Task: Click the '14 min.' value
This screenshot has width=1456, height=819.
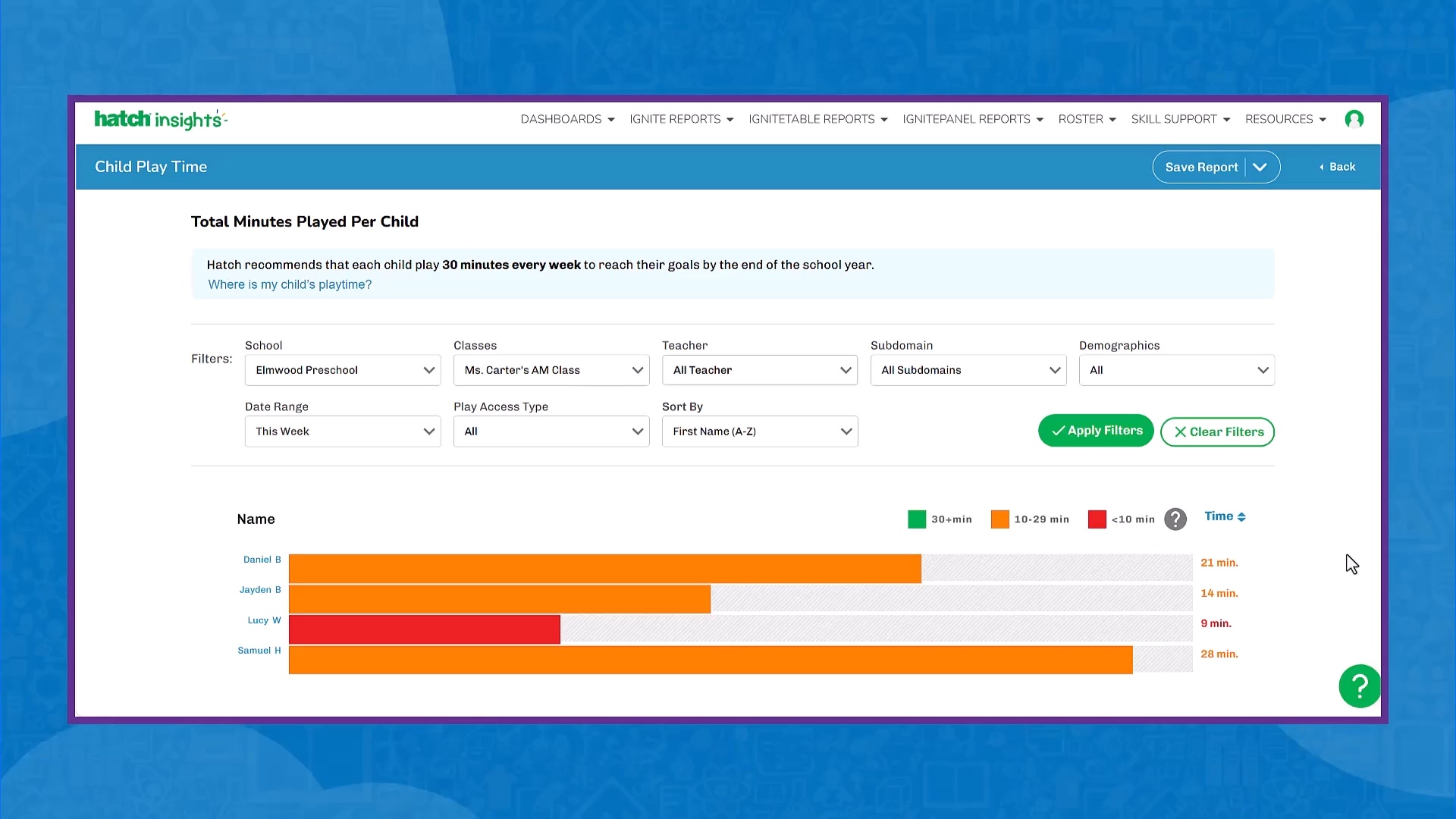Action: pos(1219,593)
